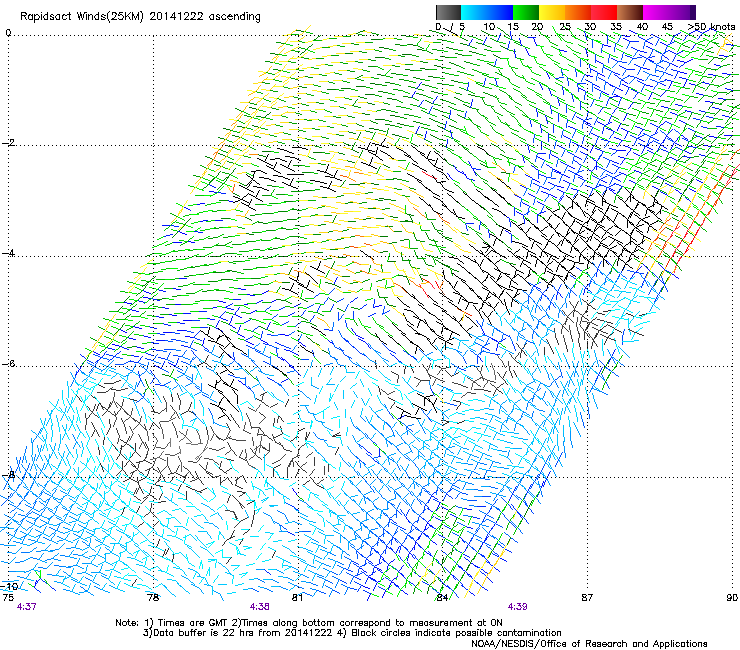The height and width of the screenshot is (650, 740).
Task: Click the title text 'Rapidscat Winds(25KM) 20141222 ascending'
Action: tap(140, 17)
